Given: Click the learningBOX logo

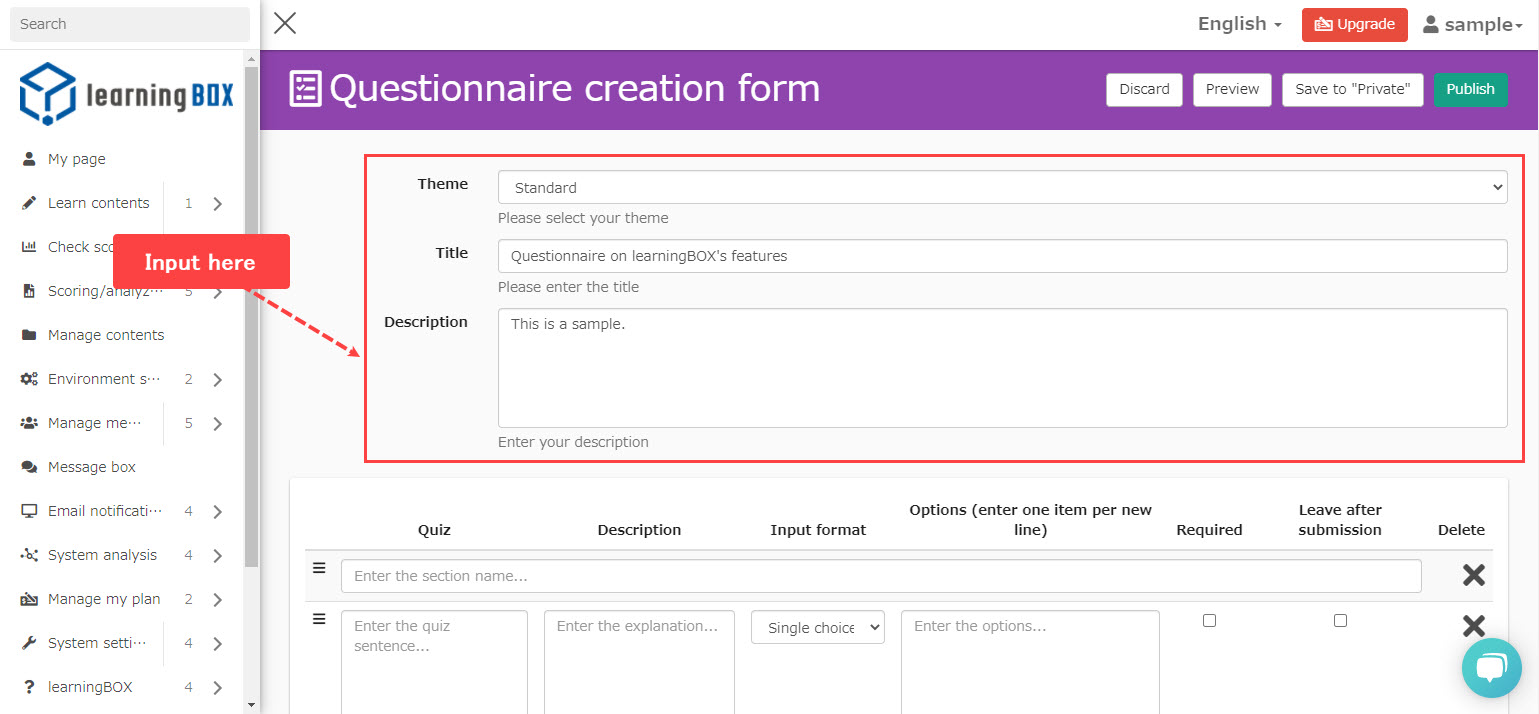Looking at the screenshot, I should click(x=127, y=94).
